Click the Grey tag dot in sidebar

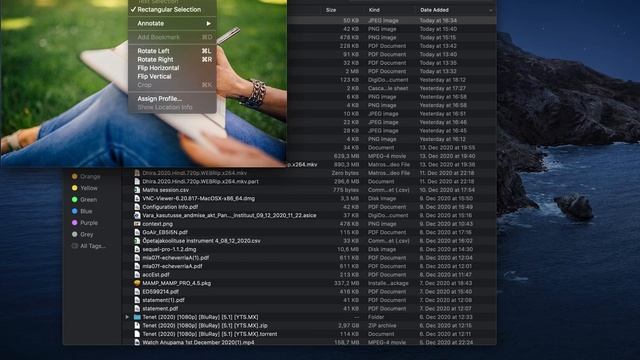(74, 234)
